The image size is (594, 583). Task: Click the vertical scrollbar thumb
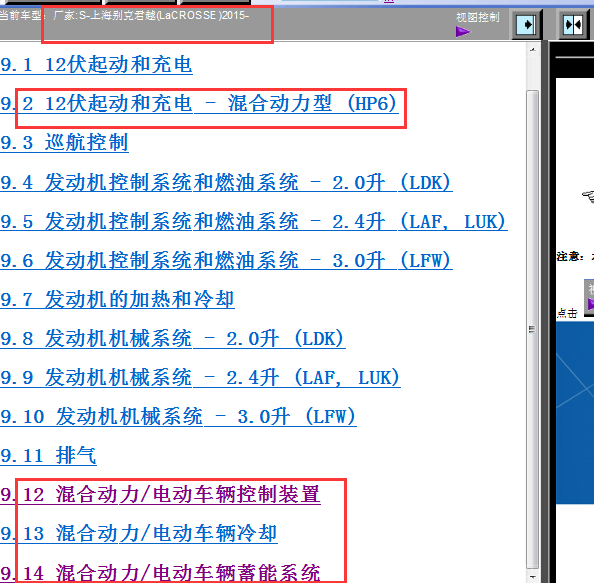point(533,329)
